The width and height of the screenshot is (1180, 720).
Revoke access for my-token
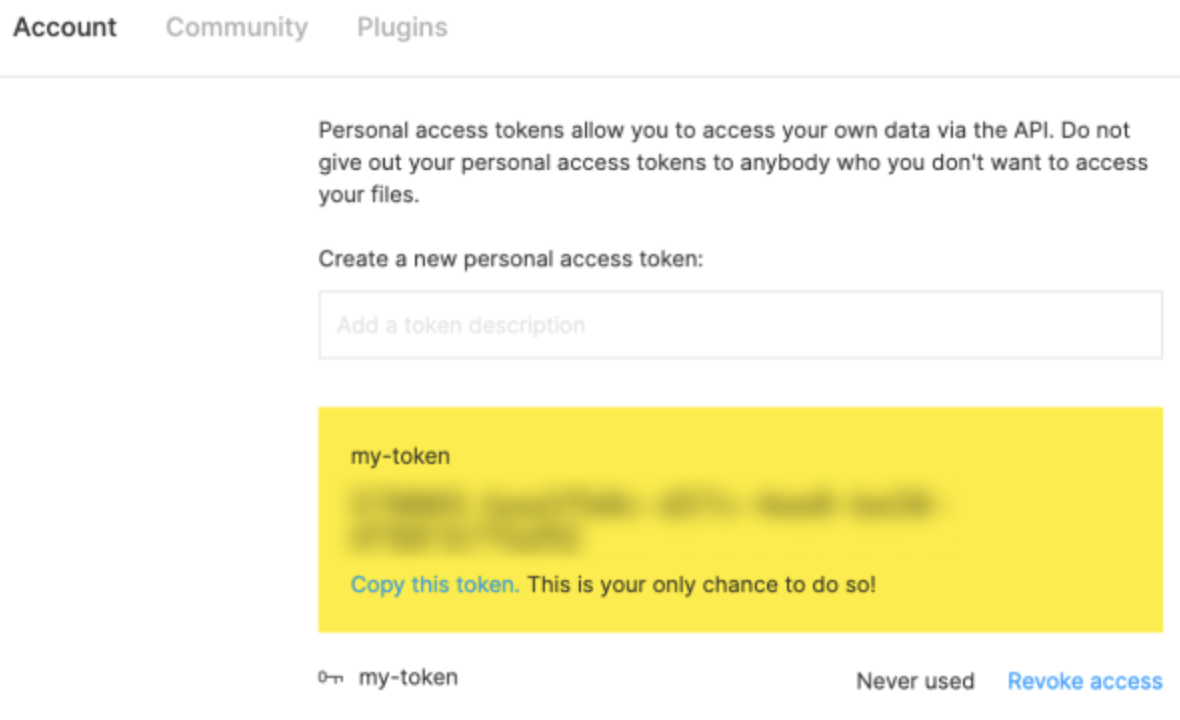[x=1084, y=681]
